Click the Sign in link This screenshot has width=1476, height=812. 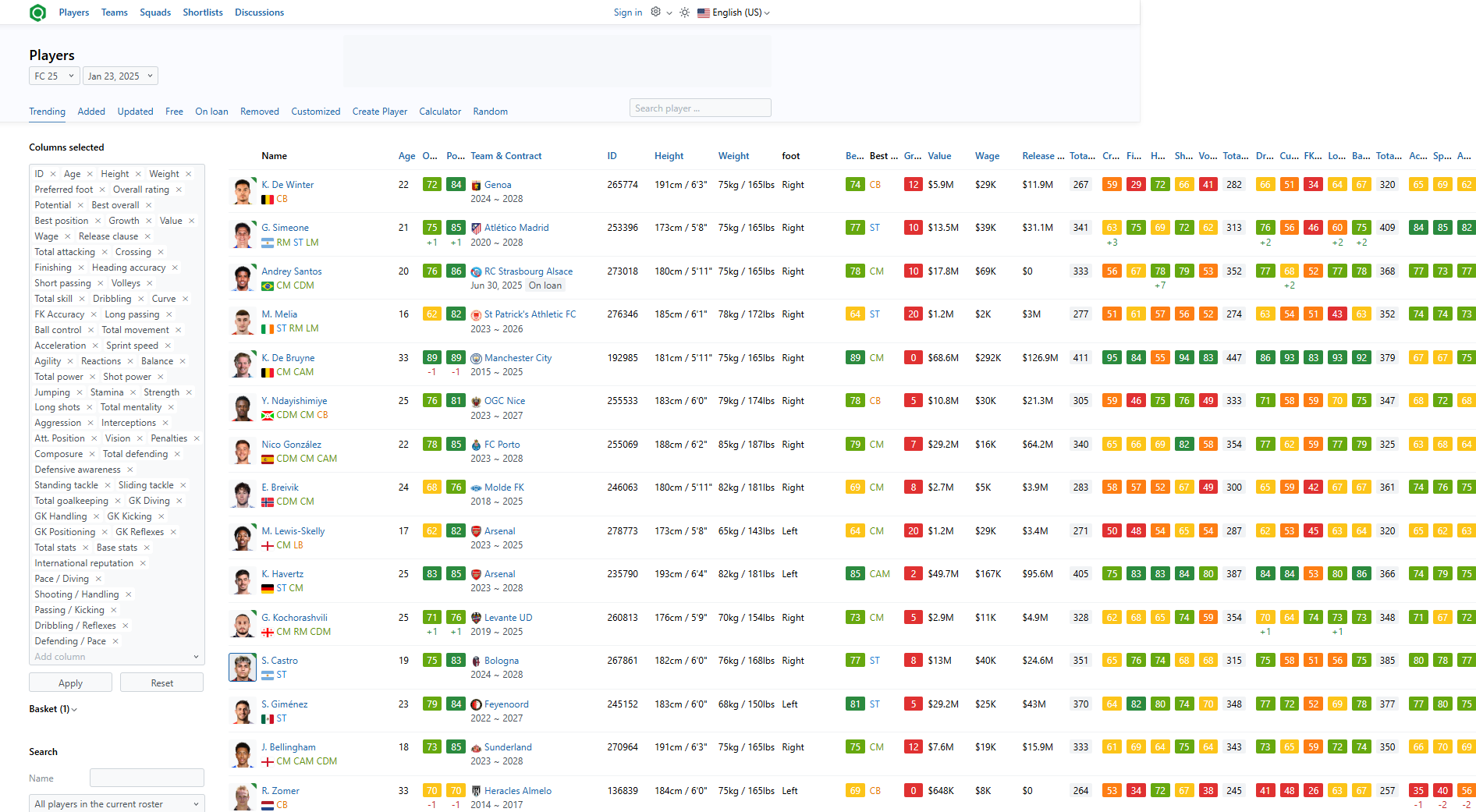(628, 12)
